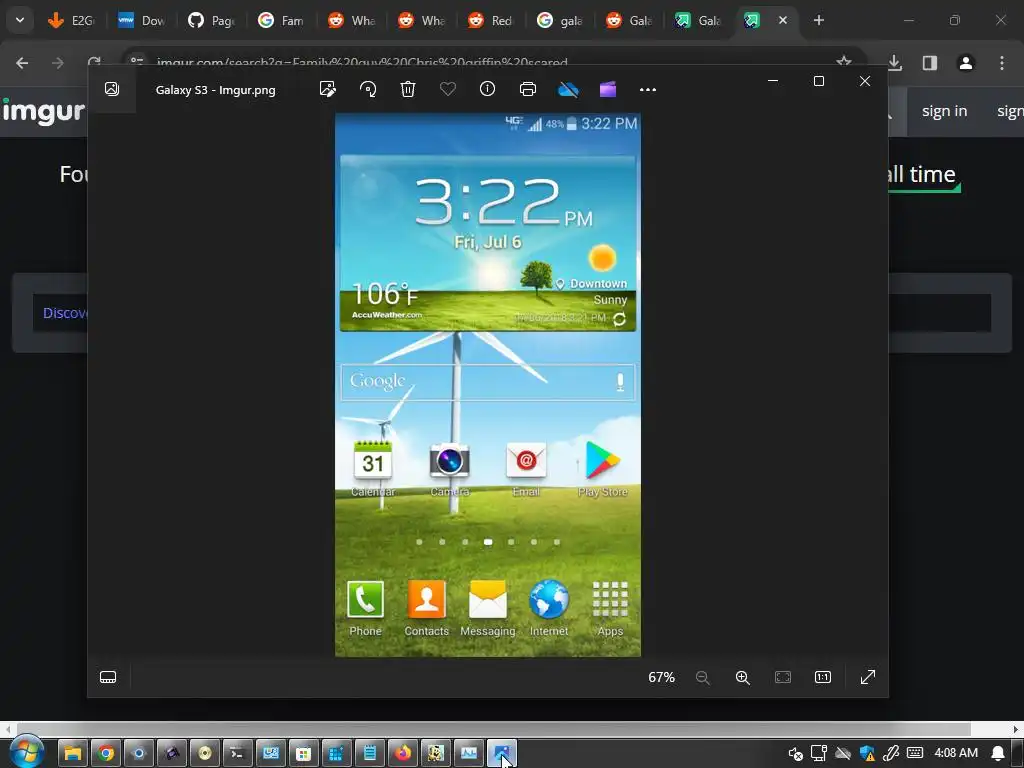1024x768 pixels.
Task: Open Firefox from the taskbar
Action: (403, 753)
